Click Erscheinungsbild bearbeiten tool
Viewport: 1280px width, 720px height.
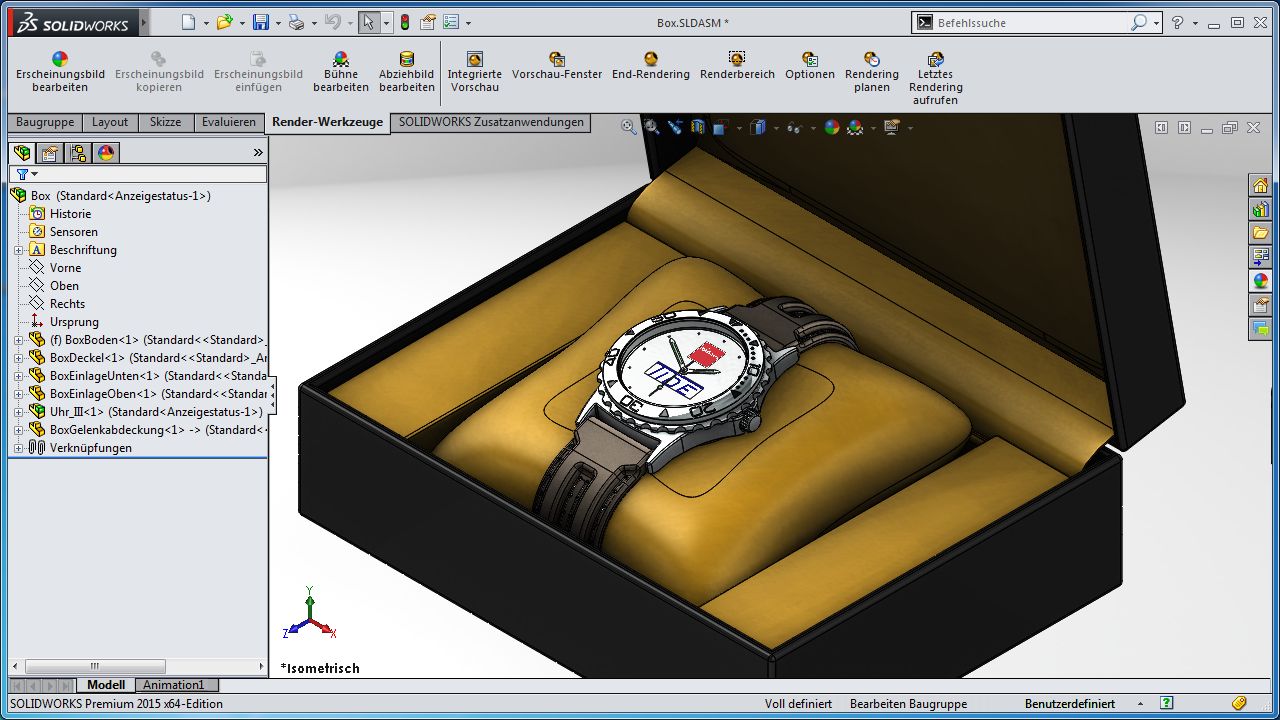(60, 72)
